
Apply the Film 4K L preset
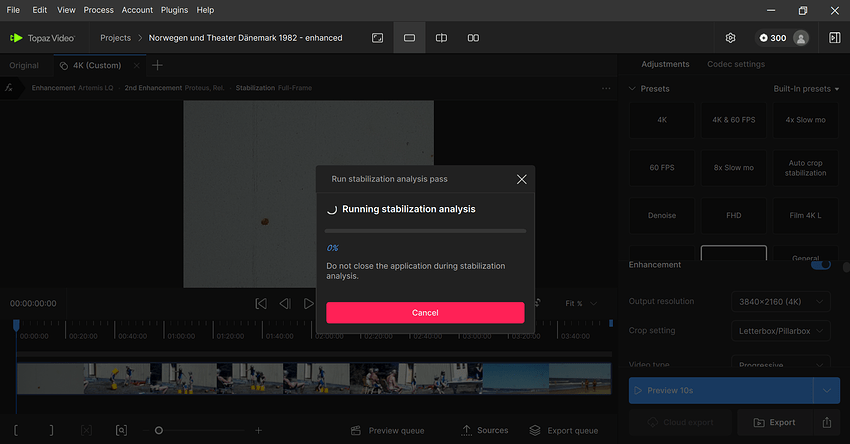(x=806, y=215)
